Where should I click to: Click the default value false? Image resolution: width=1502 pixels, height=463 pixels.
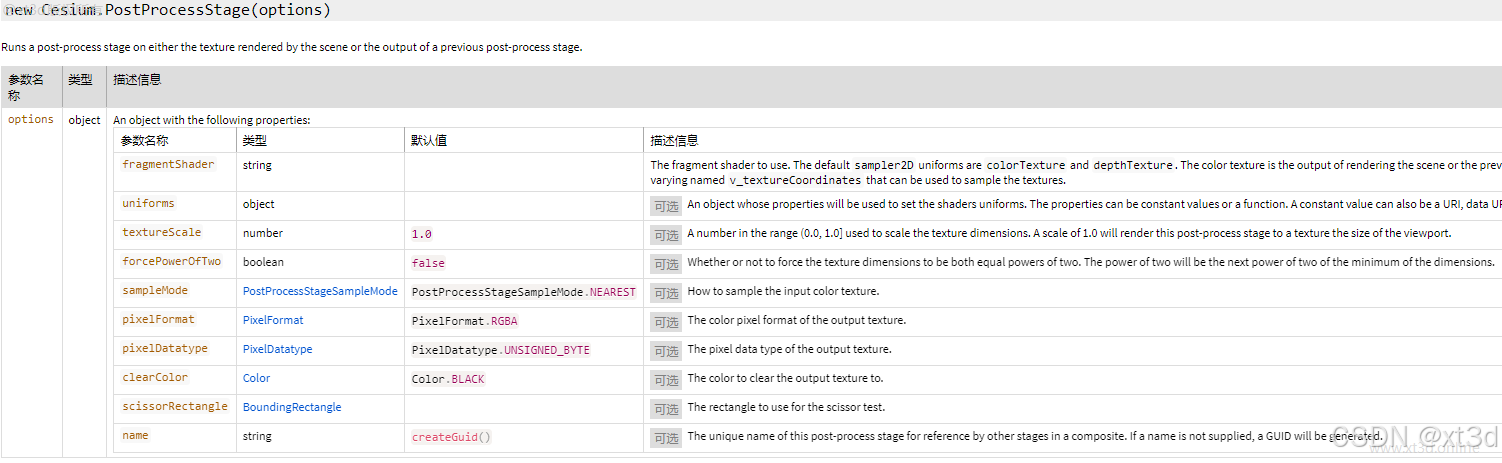point(428,263)
